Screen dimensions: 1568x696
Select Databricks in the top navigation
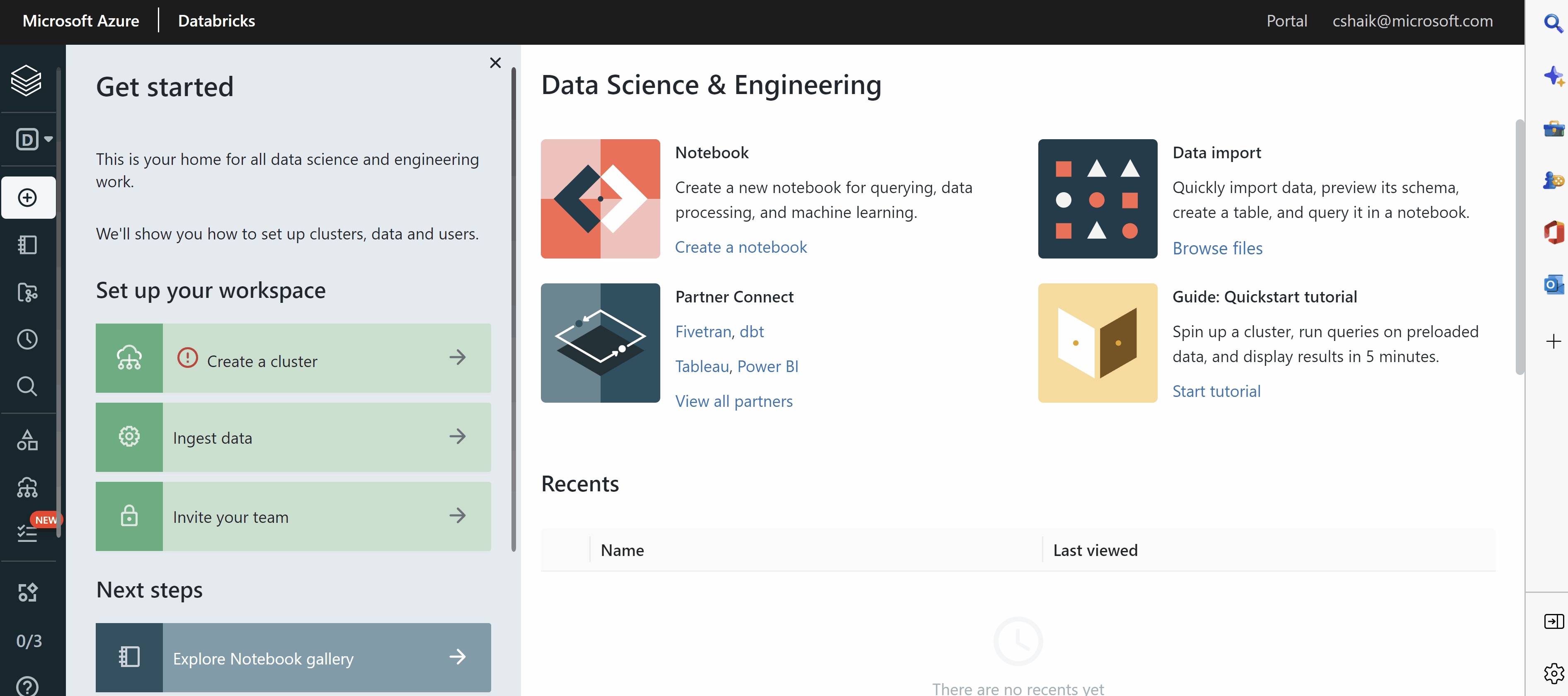coord(216,20)
